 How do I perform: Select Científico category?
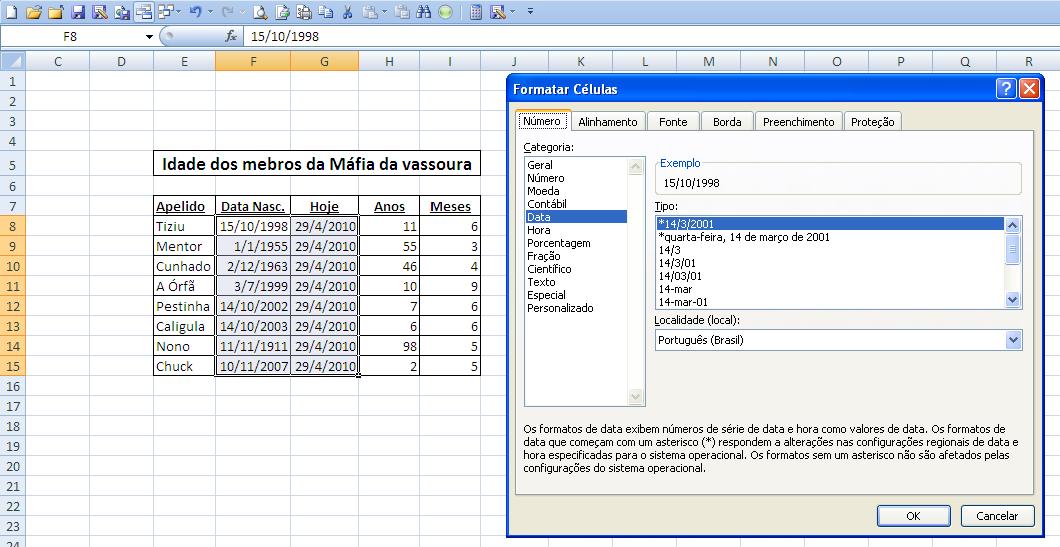pos(575,268)
